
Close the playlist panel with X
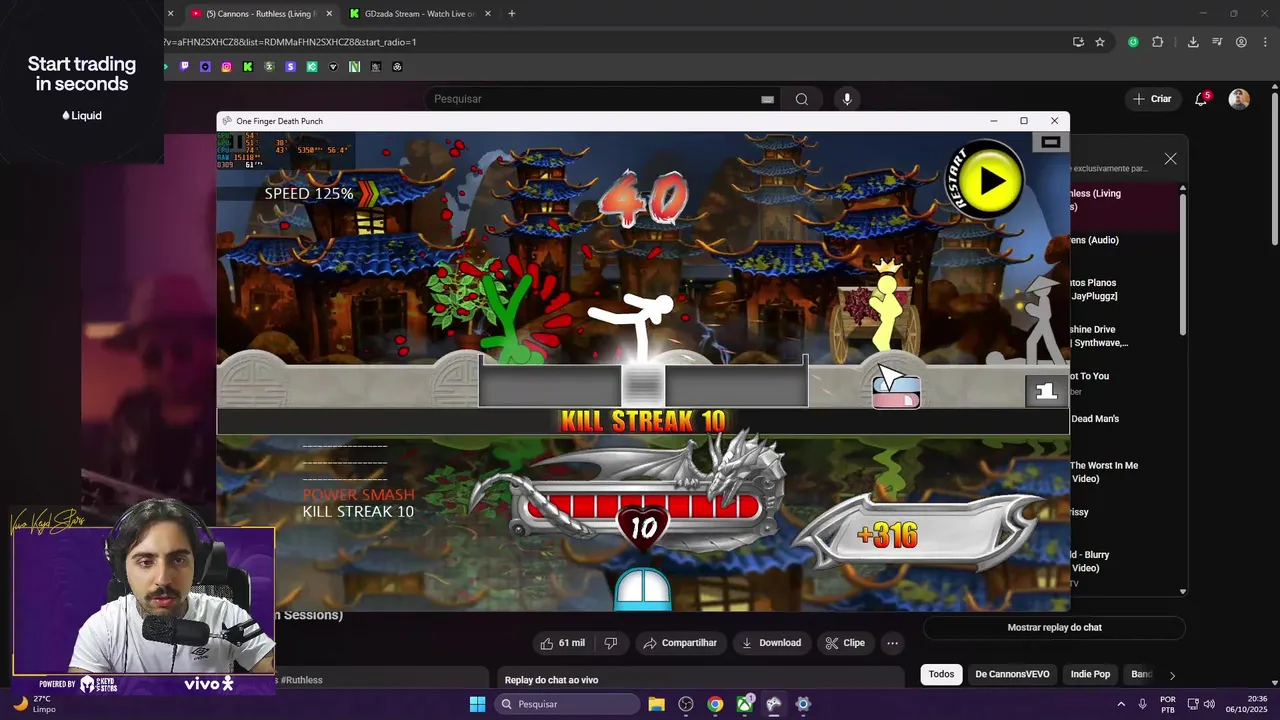point(1170,159)
